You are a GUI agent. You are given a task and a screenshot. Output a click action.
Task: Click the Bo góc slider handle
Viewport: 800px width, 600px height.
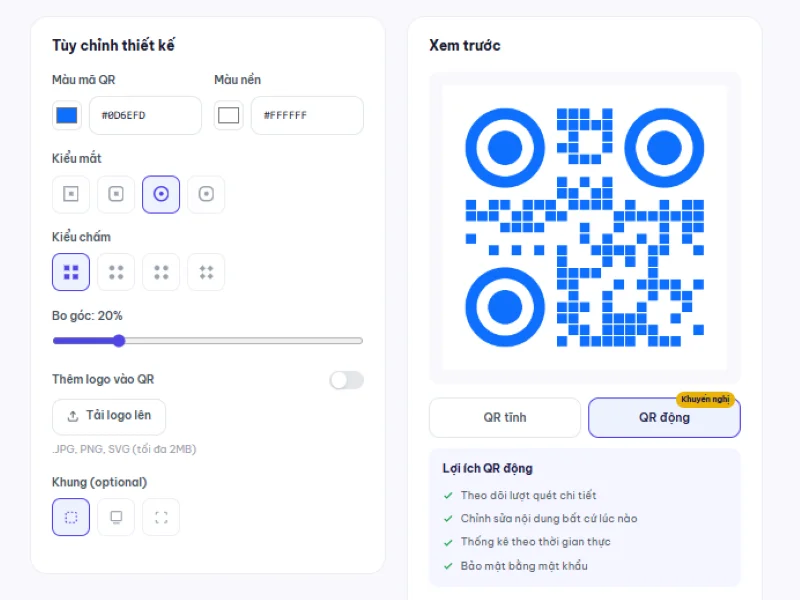coord(119,341)
